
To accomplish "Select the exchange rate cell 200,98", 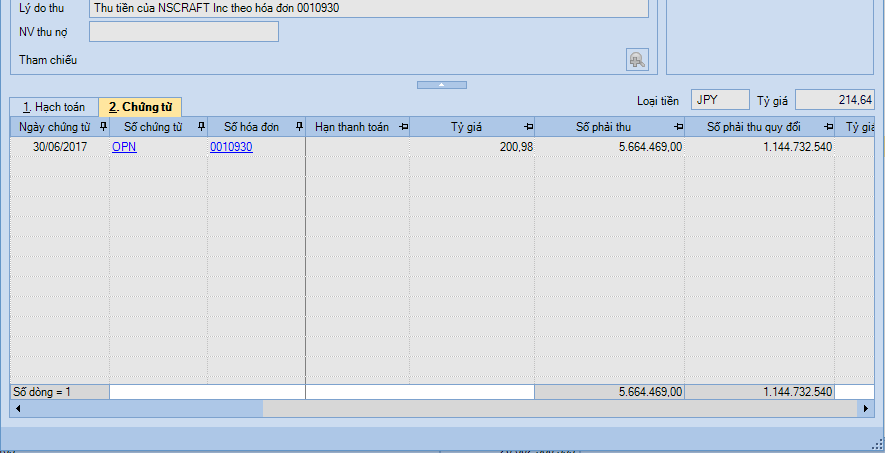I will [472, 147].
